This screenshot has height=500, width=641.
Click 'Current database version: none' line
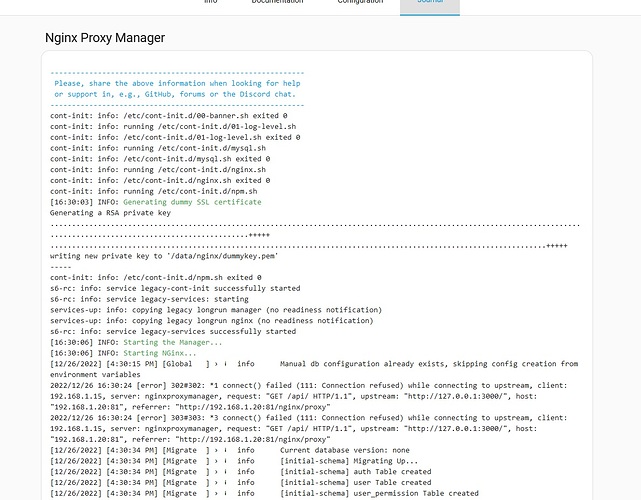coord(230,450)
